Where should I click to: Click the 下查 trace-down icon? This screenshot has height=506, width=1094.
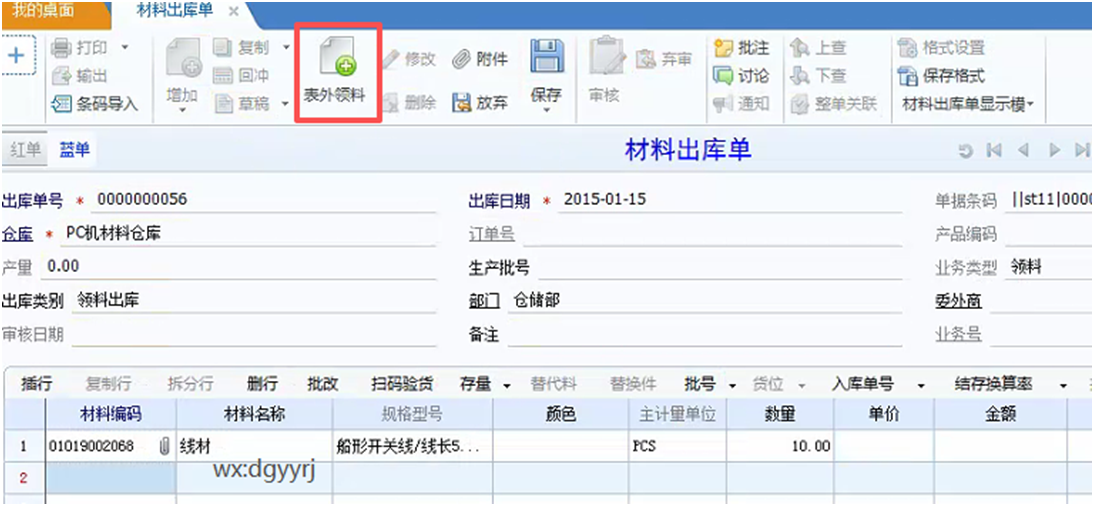pos(800,75)
